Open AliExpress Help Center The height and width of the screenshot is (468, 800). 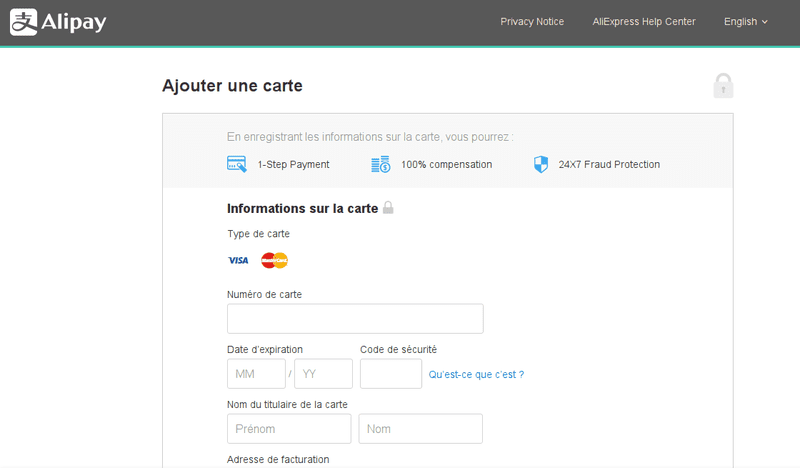tap(644, 22)
